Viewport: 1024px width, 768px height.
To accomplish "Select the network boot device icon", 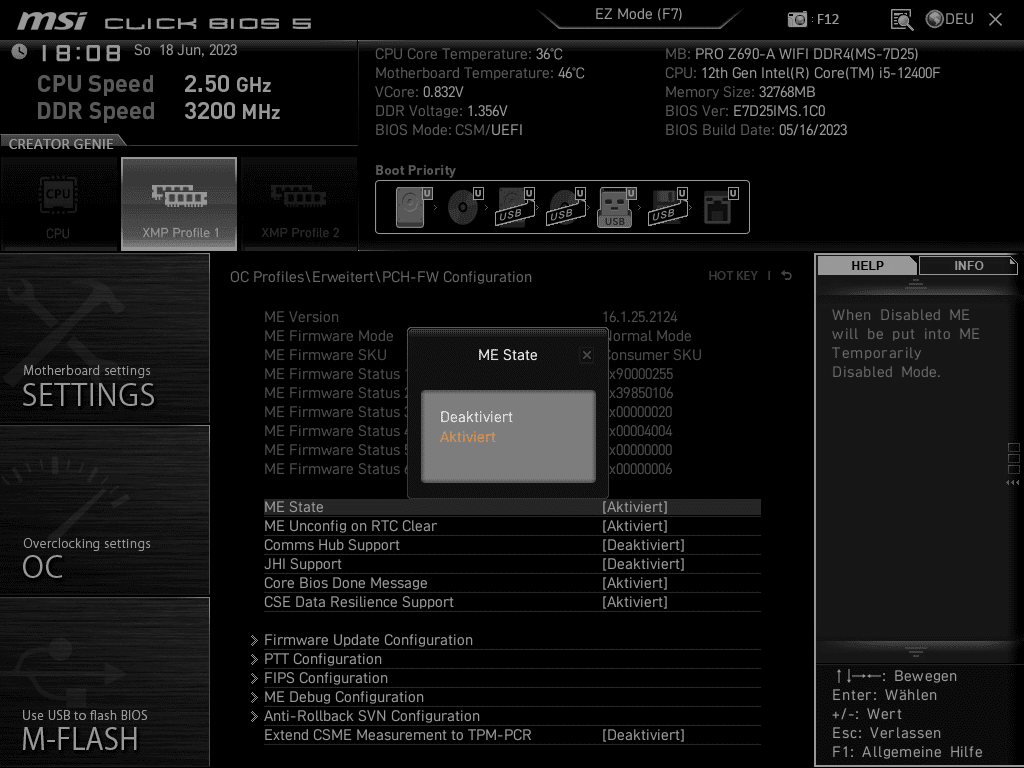I will coord(720,207).
